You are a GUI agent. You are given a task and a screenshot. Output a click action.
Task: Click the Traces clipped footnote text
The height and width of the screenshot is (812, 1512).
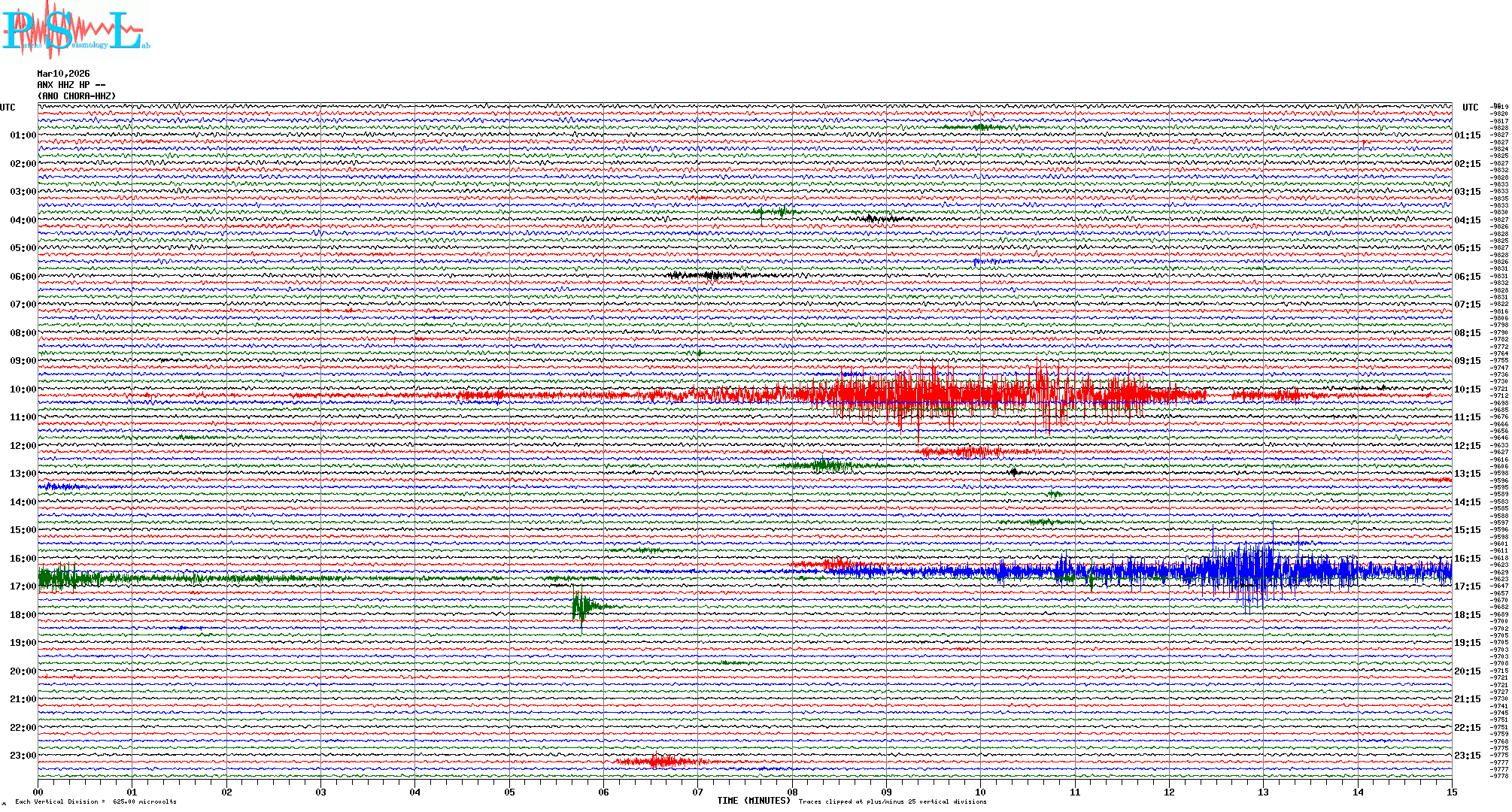tap(892, 801)
